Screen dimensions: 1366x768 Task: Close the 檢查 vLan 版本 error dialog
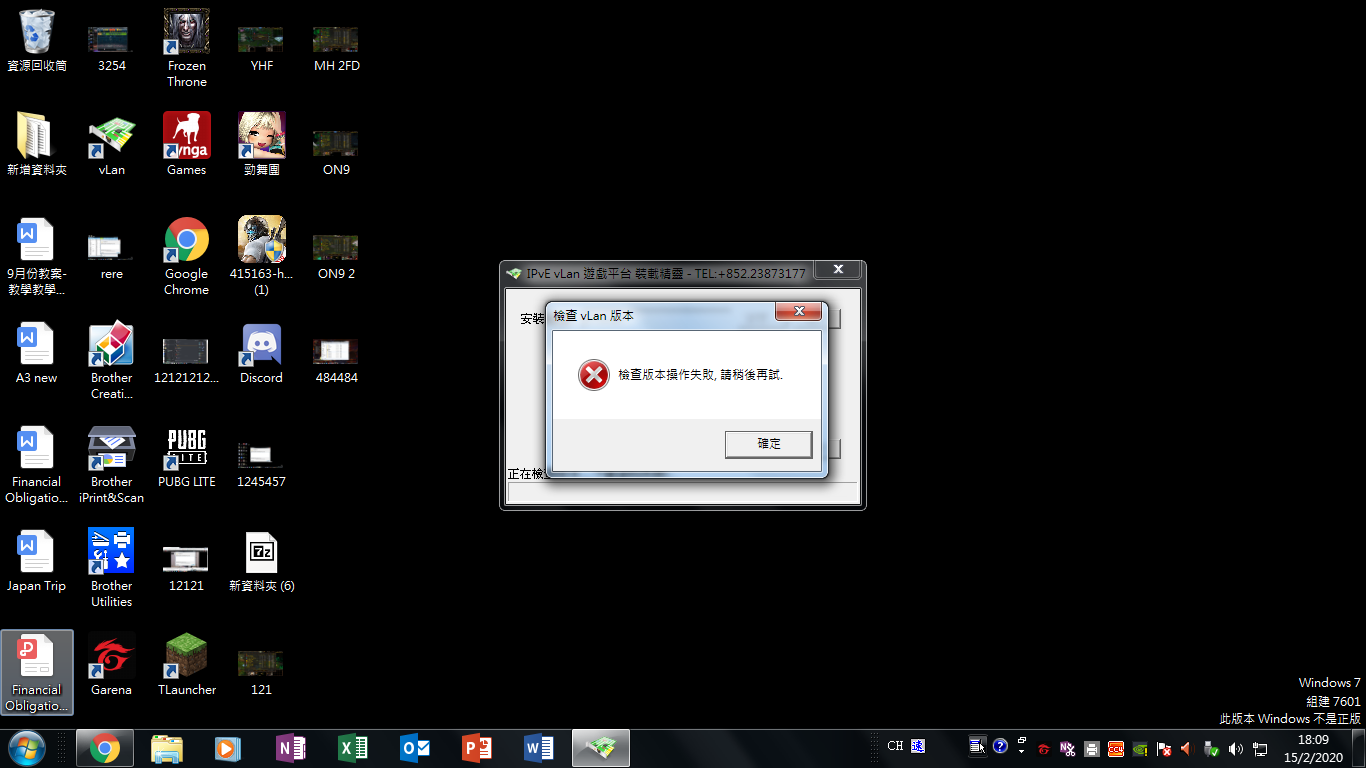click(x=799, y=312)
